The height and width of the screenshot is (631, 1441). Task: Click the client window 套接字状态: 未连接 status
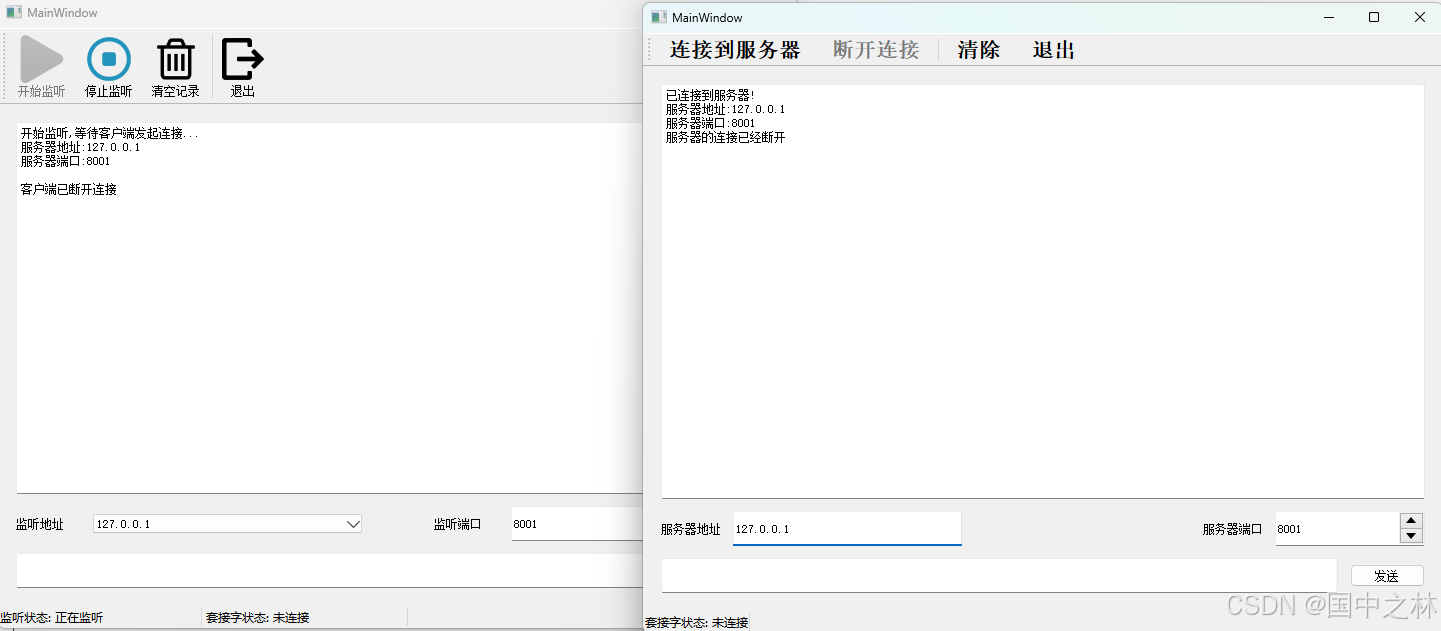coord(697,622)
